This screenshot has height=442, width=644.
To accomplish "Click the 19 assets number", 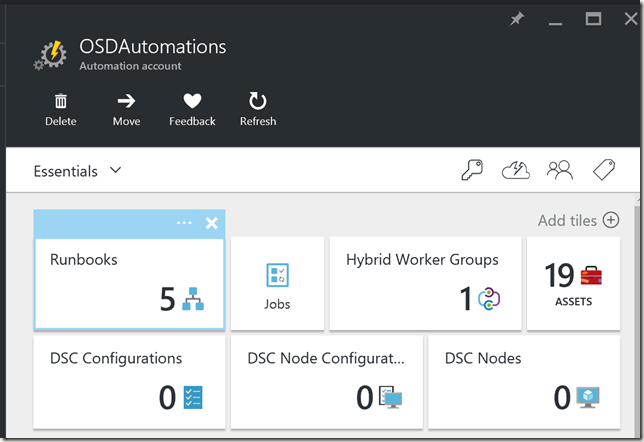I will pos(559,275).
